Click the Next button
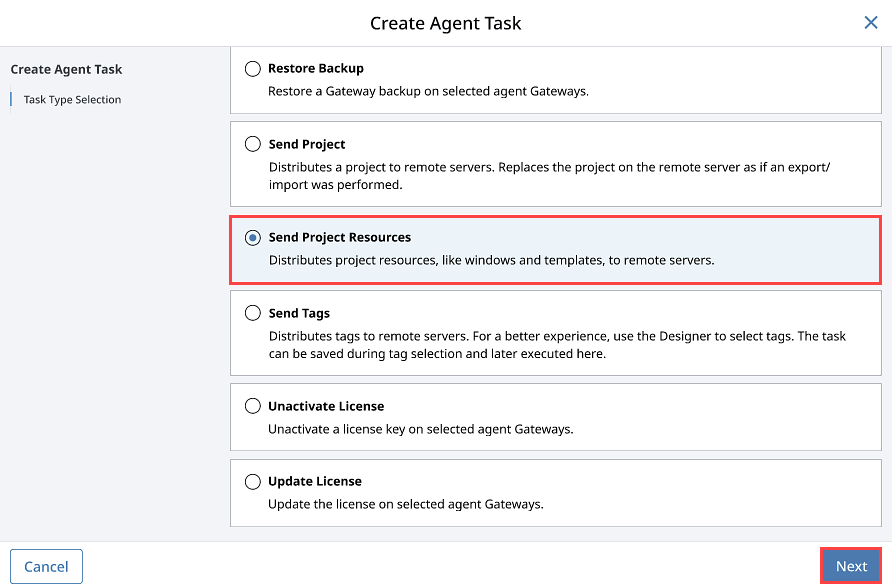The image size is (892, 588). coord(851,566)
